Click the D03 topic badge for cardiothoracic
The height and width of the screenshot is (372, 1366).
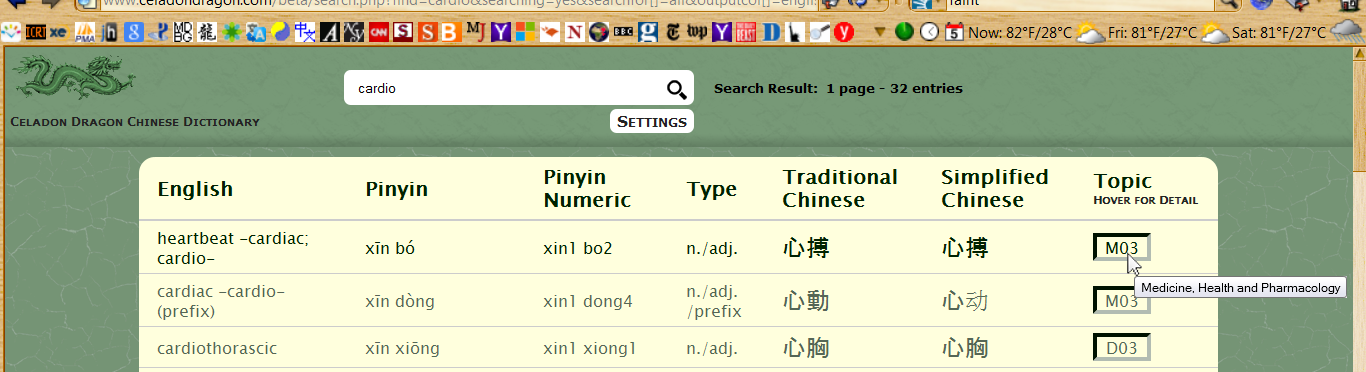(1121, 348)
